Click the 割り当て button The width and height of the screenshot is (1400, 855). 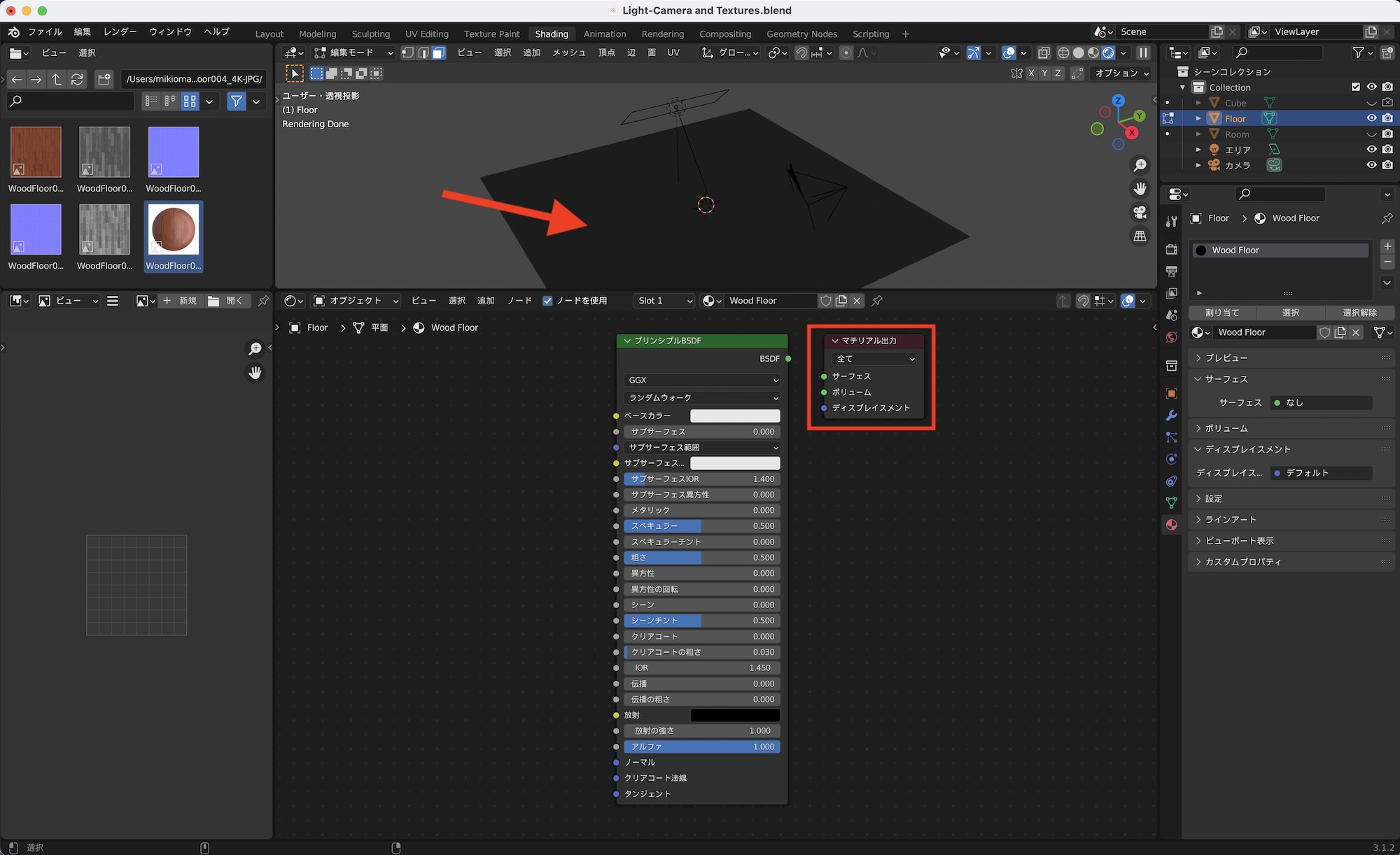1222,313
